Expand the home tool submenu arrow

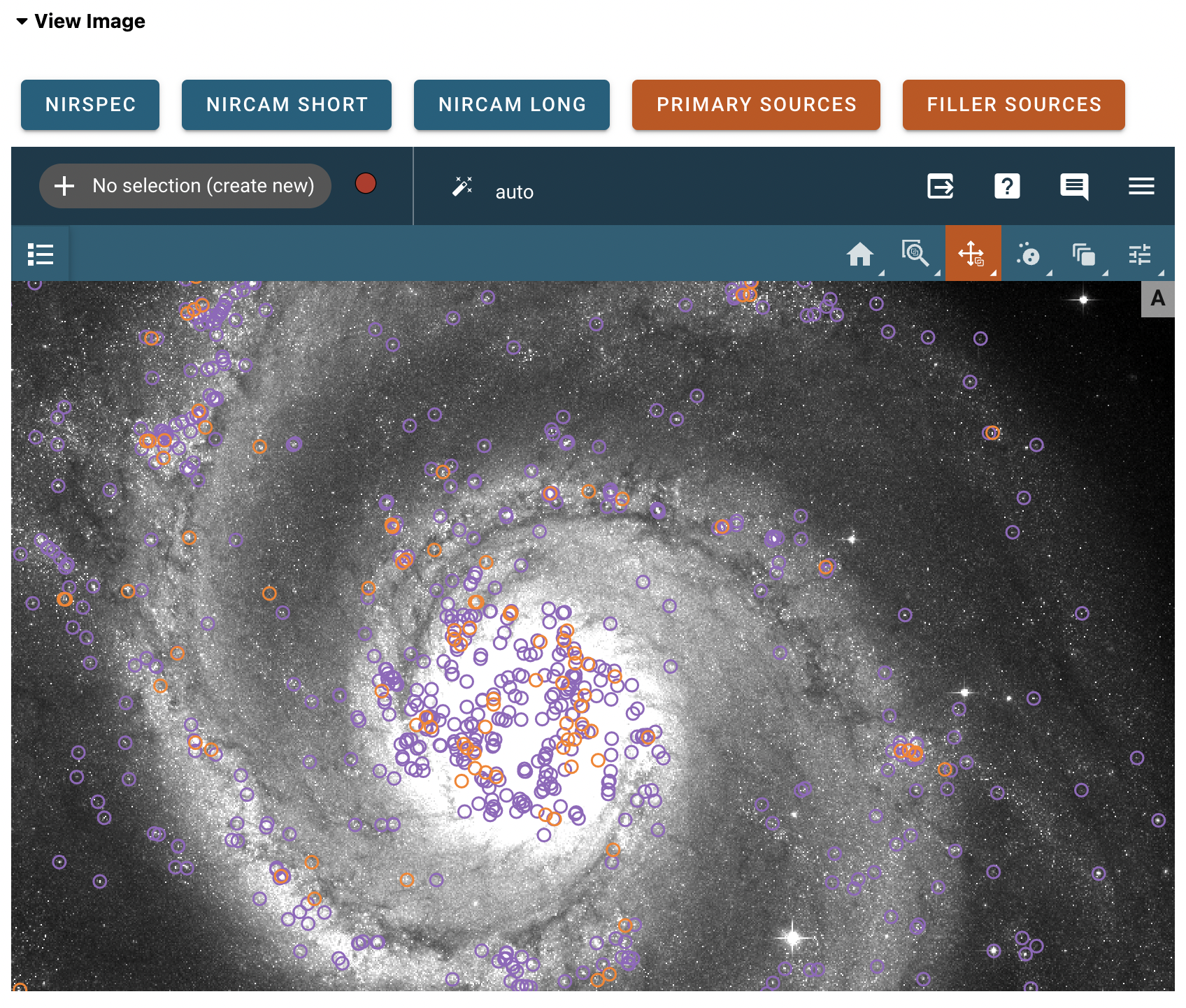pos(882,273)
